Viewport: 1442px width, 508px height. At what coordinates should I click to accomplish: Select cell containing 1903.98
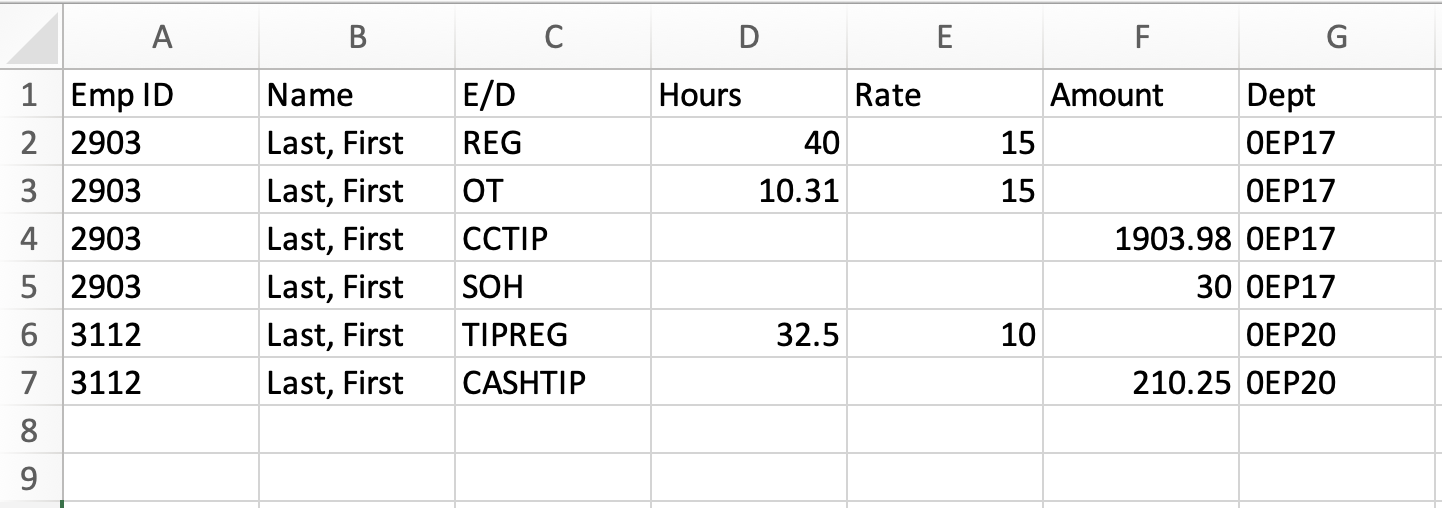[x=1141, y=239]
